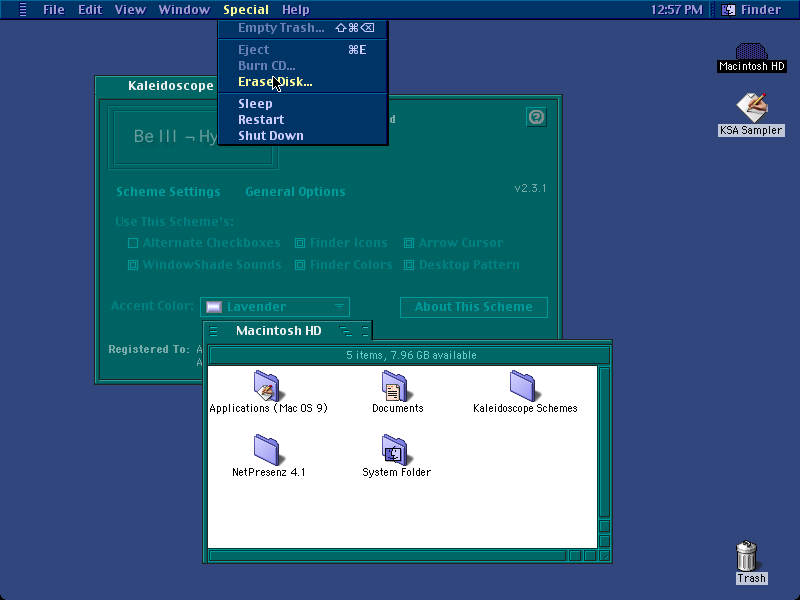Click the About This Scheme button
This screenshot has height=600, width=800.
(x=473, y=307)
